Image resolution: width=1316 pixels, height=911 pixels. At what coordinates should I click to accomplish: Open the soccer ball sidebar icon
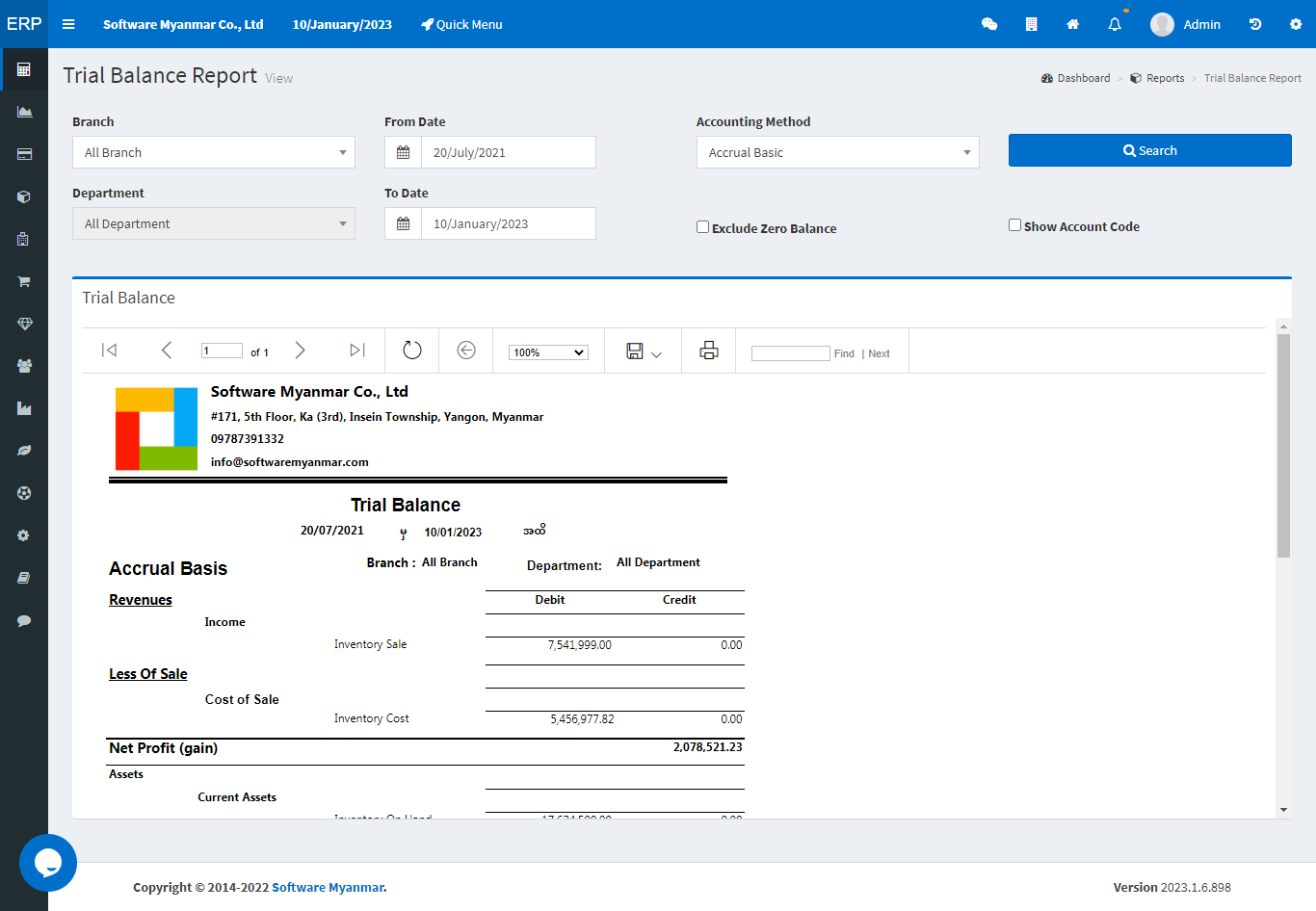pos(24,493)
